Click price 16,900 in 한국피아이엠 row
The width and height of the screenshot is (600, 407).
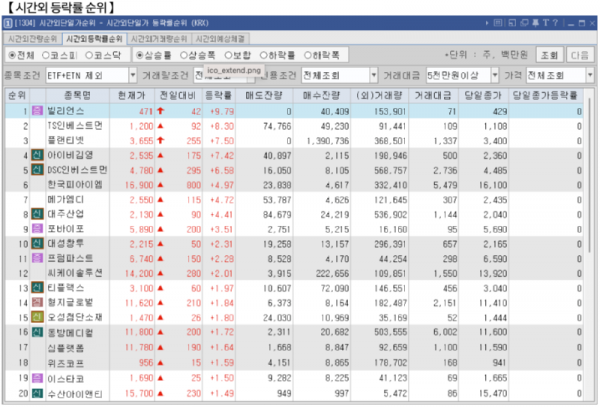click(139, 185)
